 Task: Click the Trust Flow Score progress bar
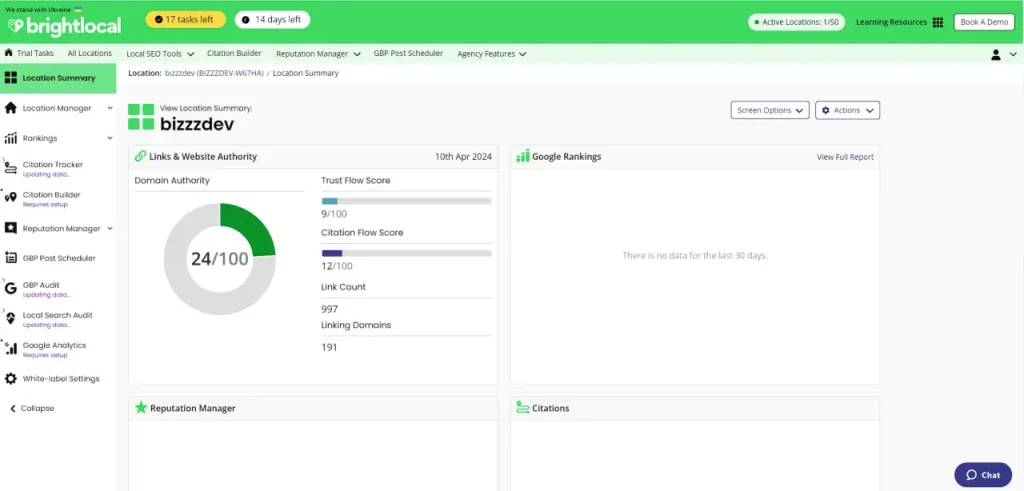[406, 201]
